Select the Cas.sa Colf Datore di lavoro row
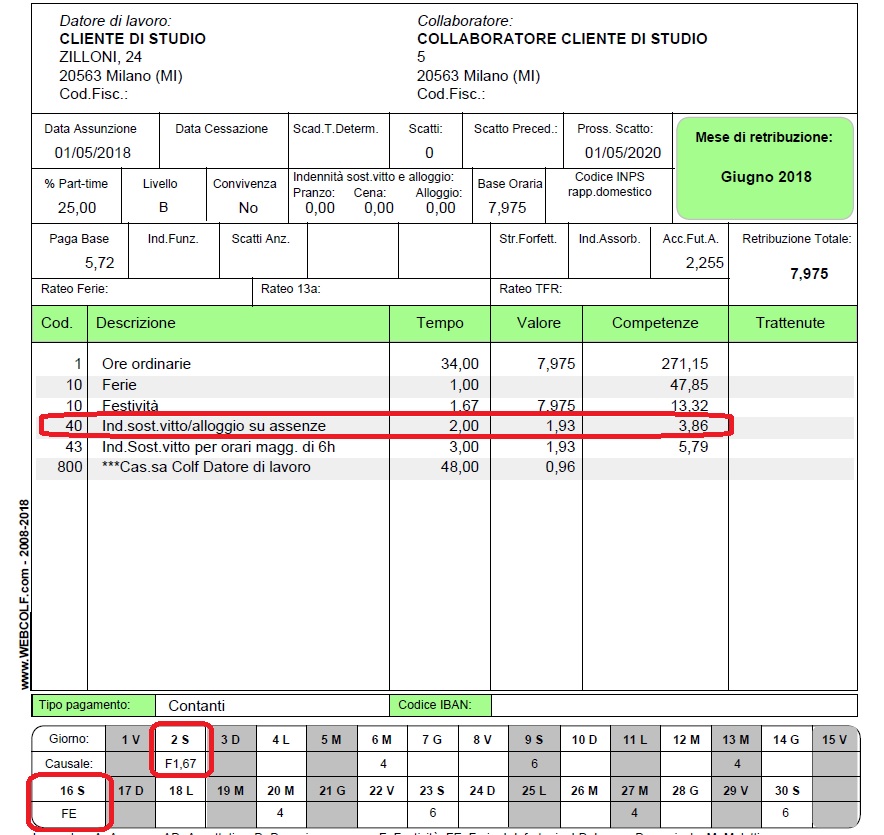This screenshot has width=884, height=835. pyautogui.click(x=206, y=467)
